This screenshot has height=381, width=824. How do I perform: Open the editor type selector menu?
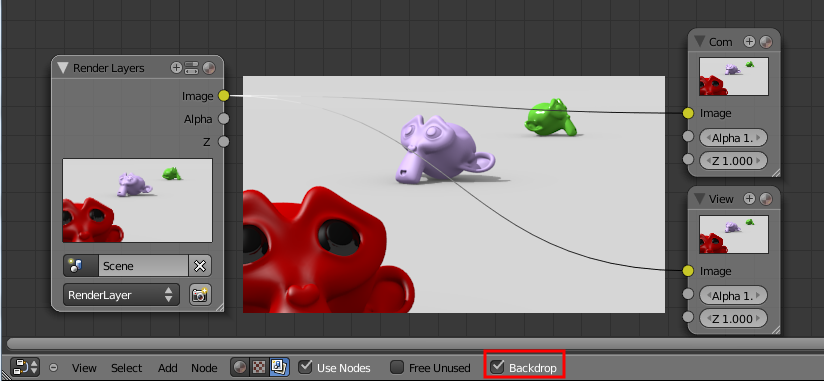tap(26, 367)
